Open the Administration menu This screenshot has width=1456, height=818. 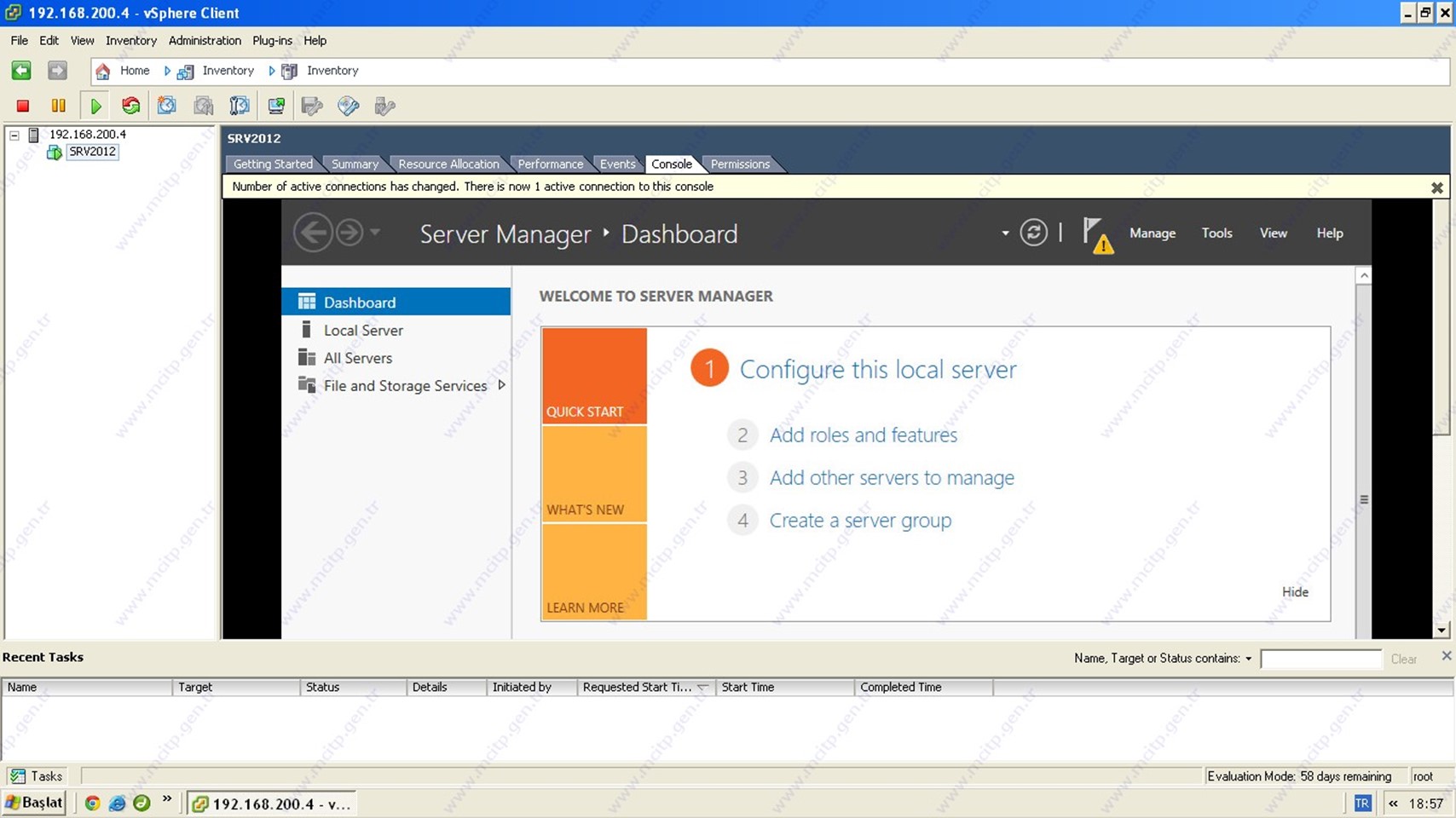(x=205, y=40)
